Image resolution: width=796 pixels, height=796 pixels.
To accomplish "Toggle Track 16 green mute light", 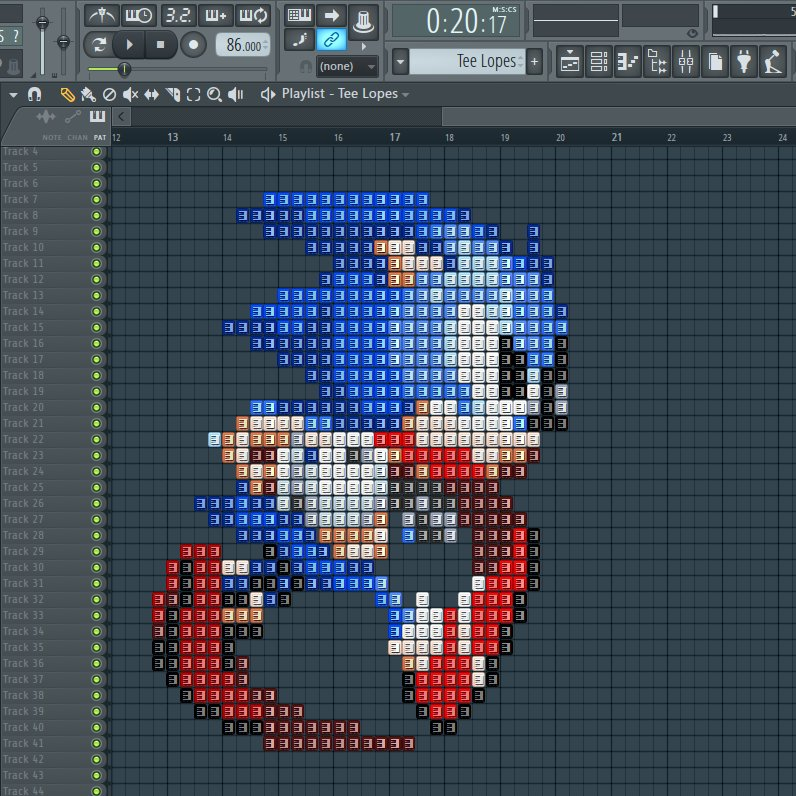I will (x=96, y=343).
